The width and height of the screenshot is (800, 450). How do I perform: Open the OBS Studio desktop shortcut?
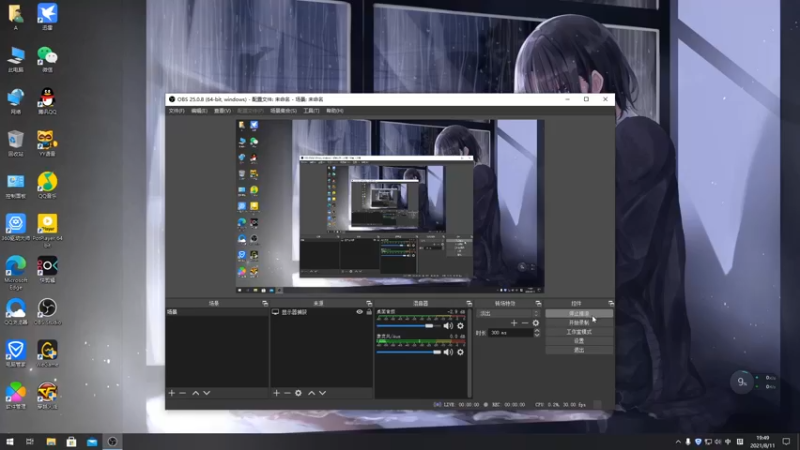point(47,312)
